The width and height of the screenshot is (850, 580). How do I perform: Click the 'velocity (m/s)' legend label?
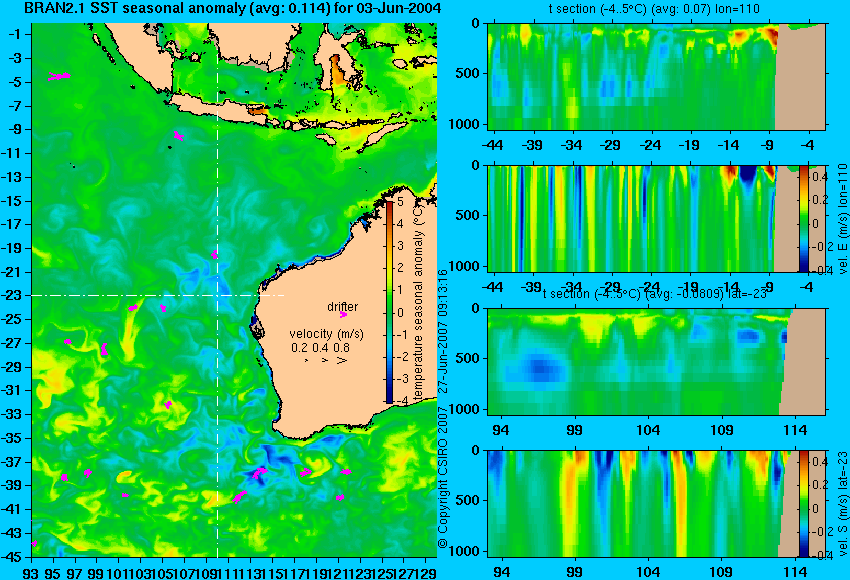[326, 333]
